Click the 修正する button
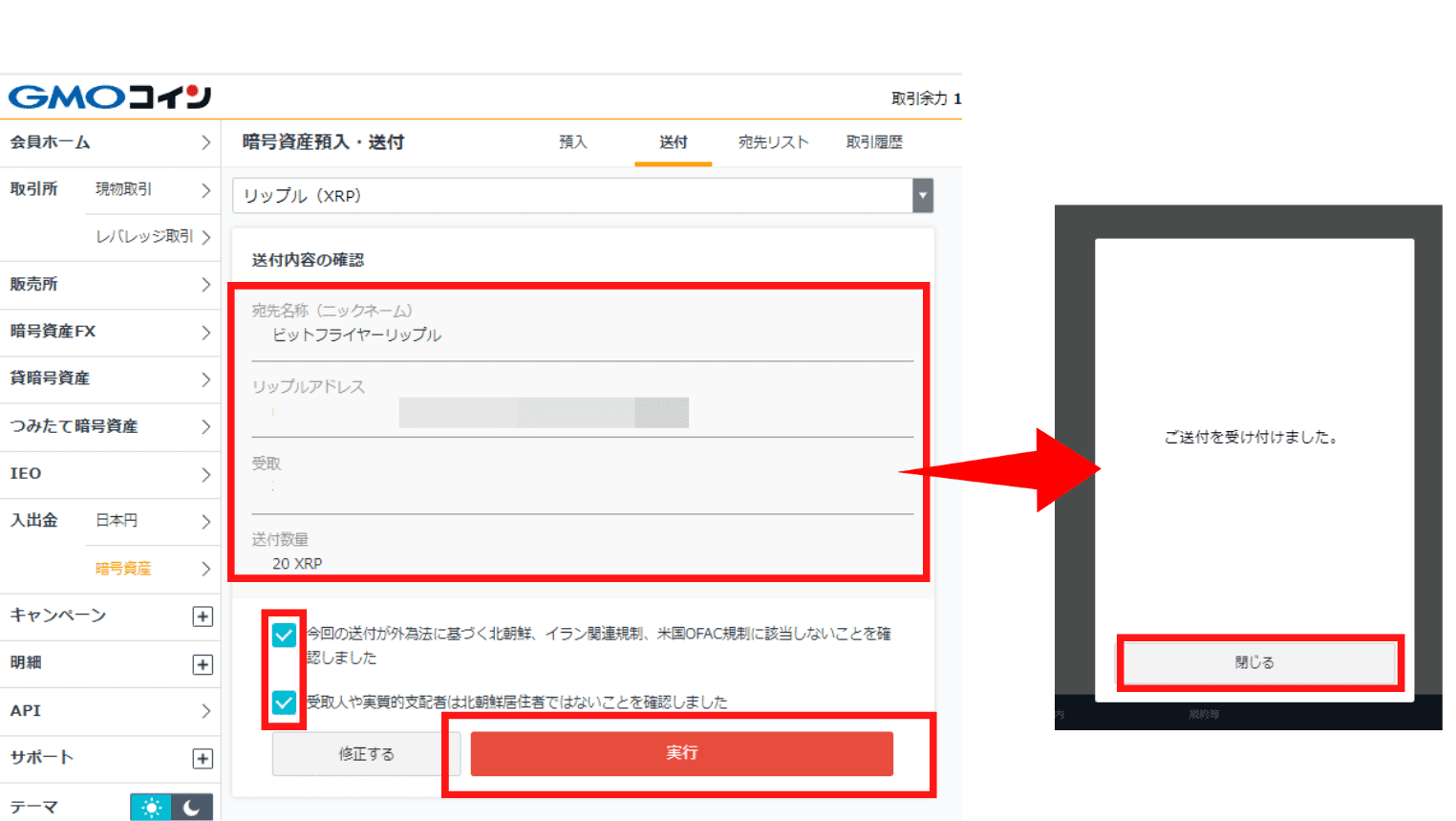The image size is (1456, 821). pyautogui.click(x=366, y=754)
